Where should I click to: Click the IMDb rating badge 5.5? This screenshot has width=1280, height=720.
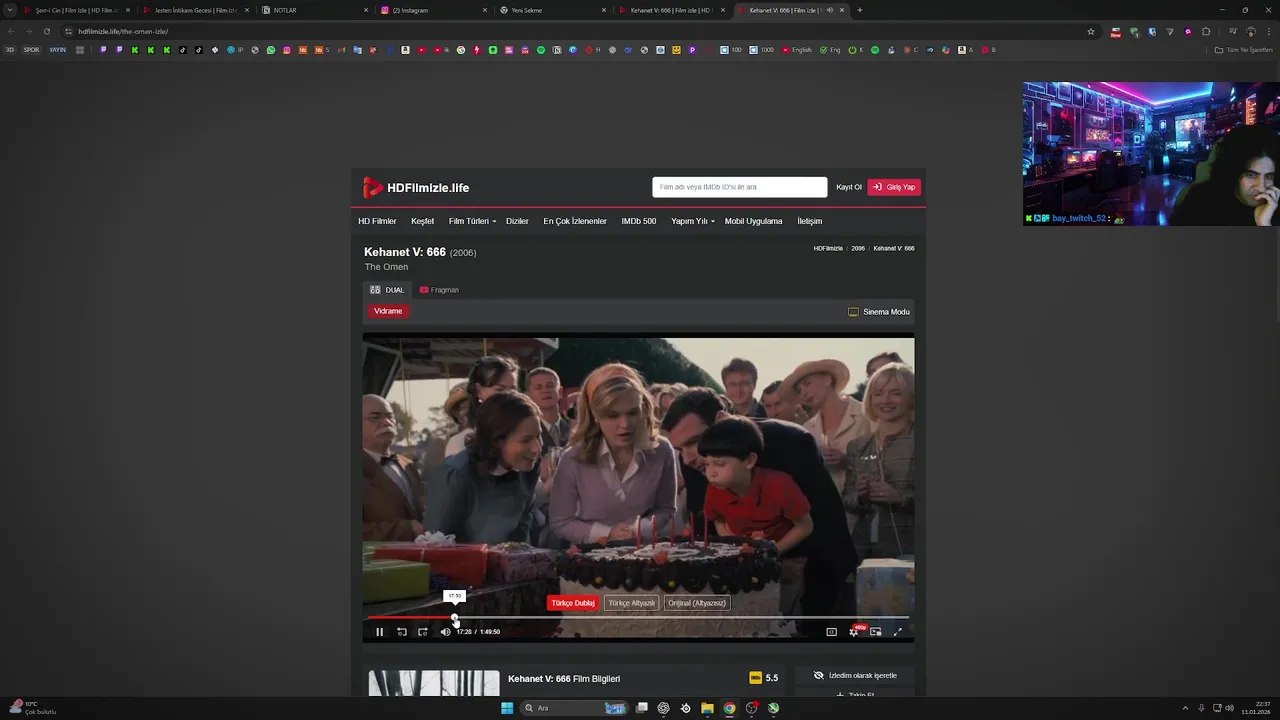click(x=764, y=678)
